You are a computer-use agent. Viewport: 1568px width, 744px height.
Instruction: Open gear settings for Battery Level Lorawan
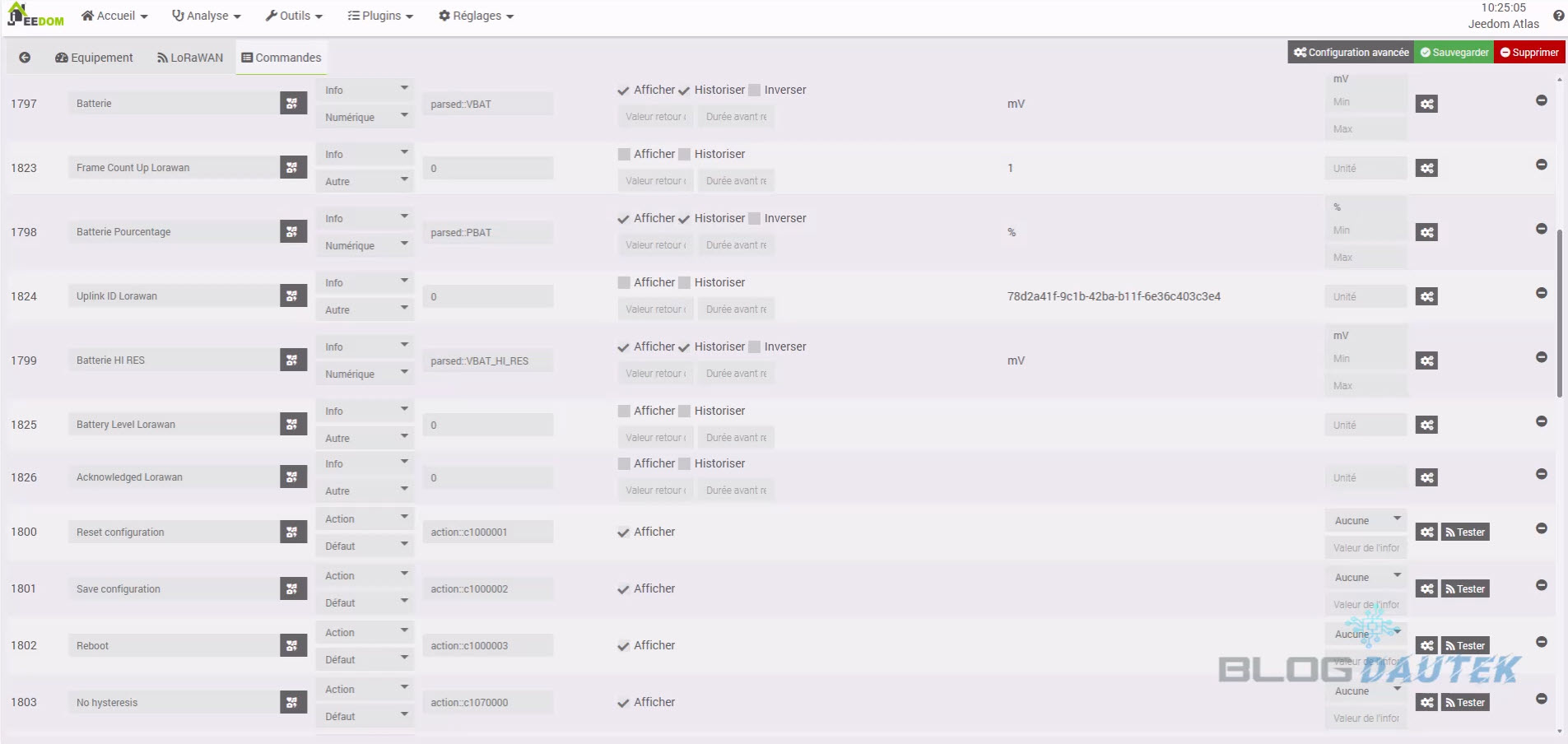[x=1426, y=425]
